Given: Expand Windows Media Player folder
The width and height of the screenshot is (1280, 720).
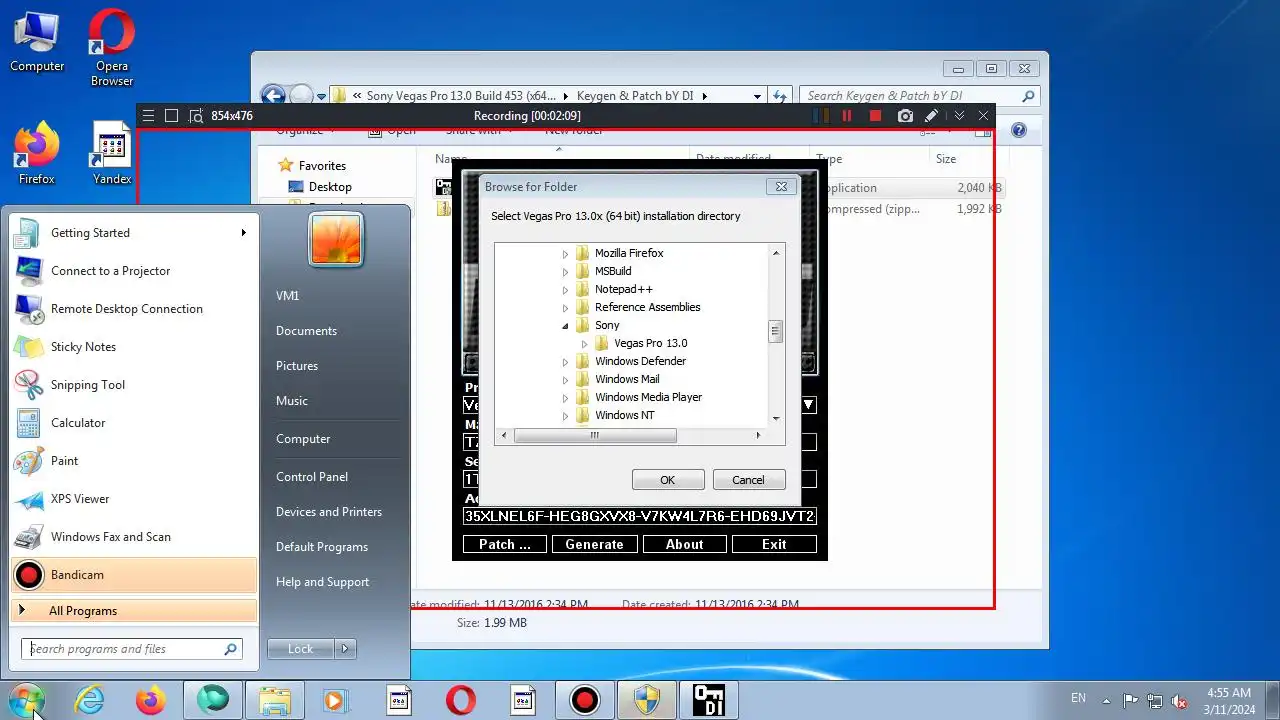Looking at the screenshot, I should 565,398.
